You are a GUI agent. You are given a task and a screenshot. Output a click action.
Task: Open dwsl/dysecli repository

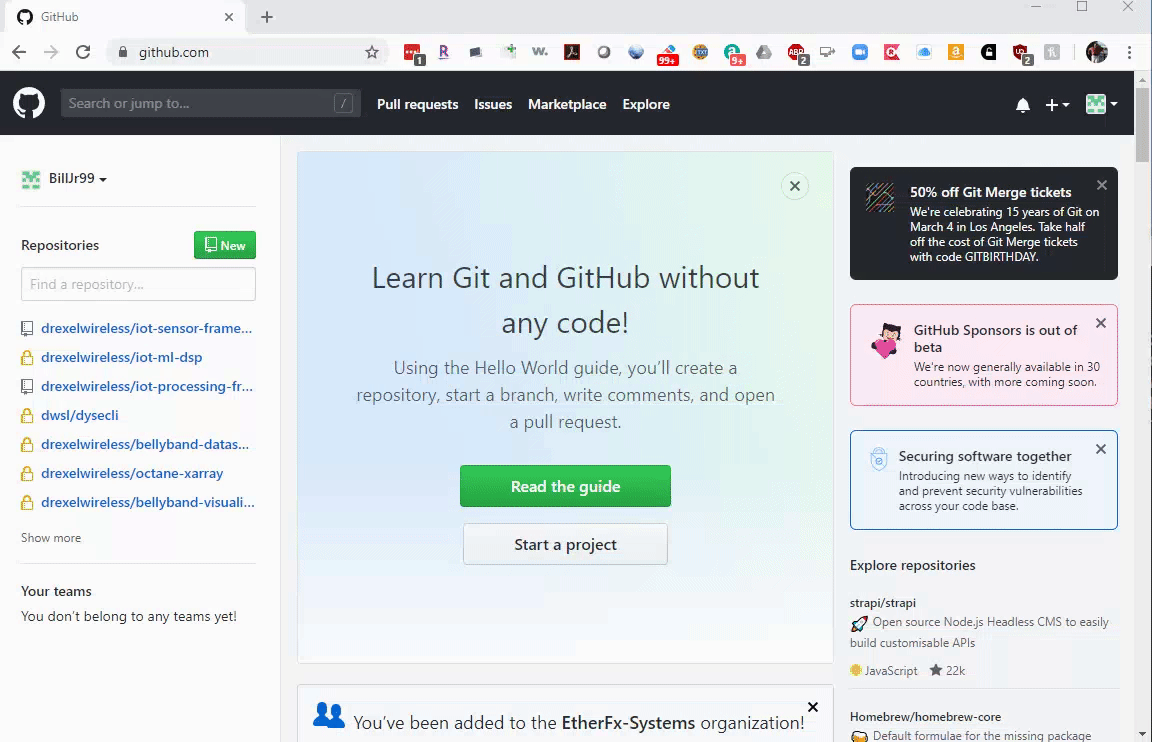click(79, 415)
